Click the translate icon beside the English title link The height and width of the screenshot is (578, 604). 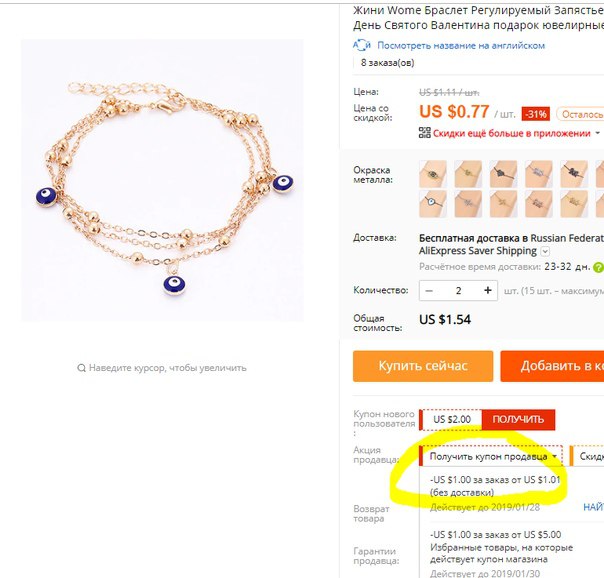(362, 45)
